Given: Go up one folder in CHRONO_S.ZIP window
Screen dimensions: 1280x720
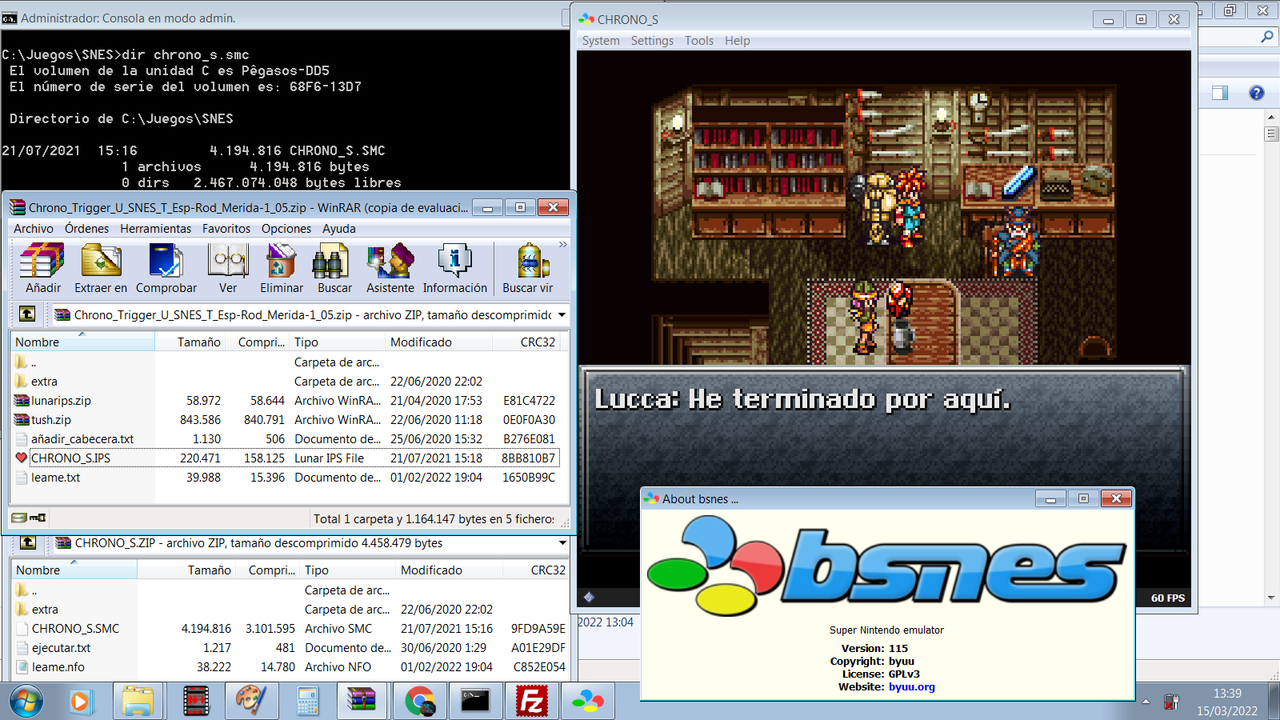Looking at the screenshot, I should point(28,543).
